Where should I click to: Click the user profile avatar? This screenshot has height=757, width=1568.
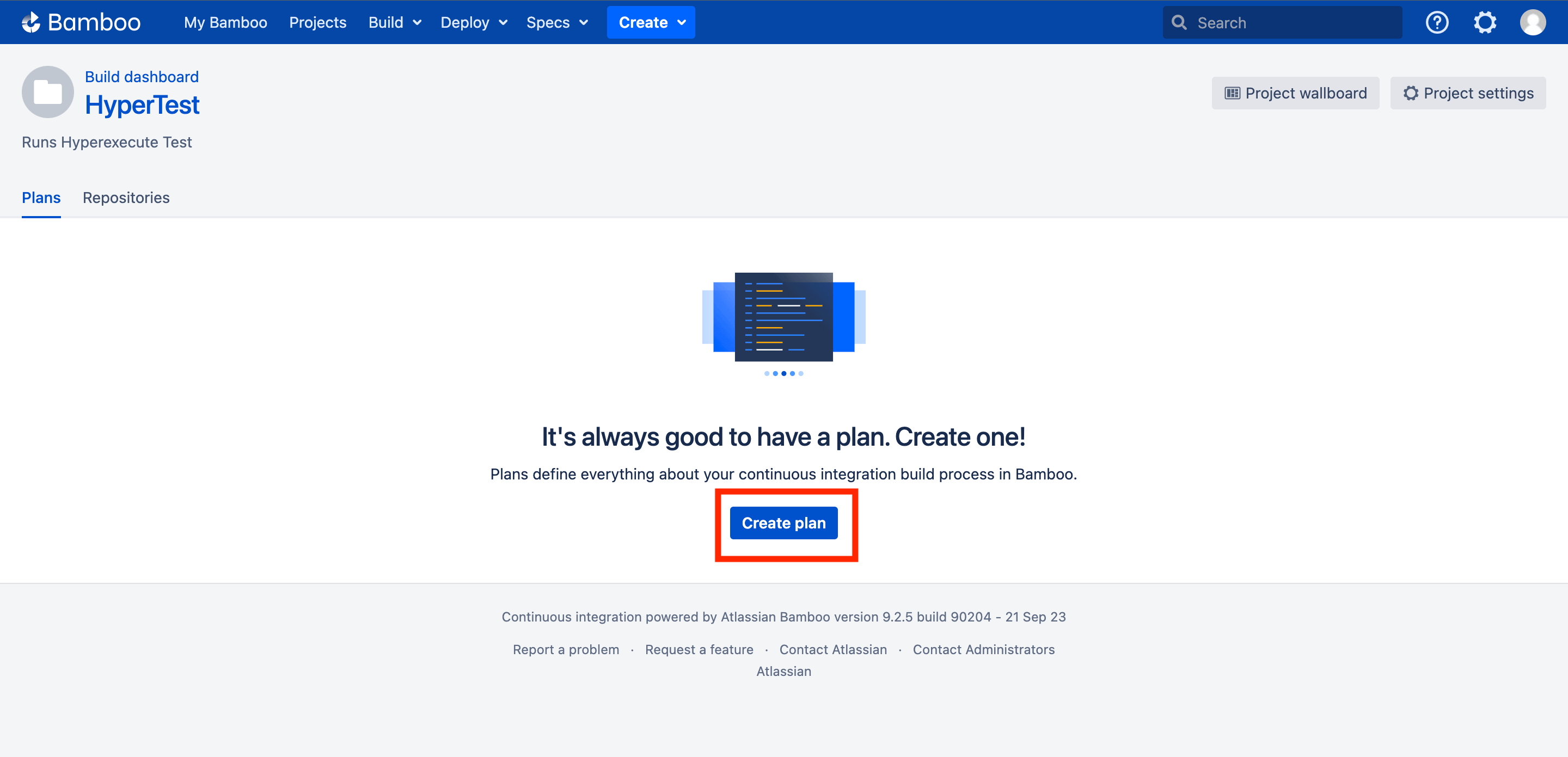[1533, 22]
